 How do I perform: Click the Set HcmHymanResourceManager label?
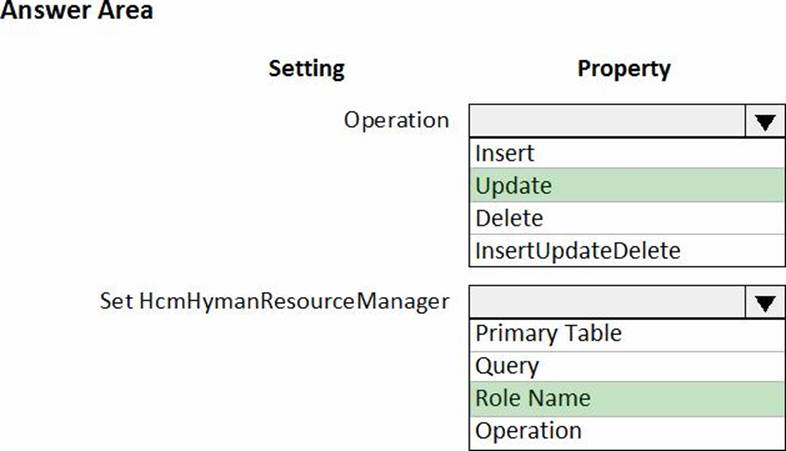[274, 300]
